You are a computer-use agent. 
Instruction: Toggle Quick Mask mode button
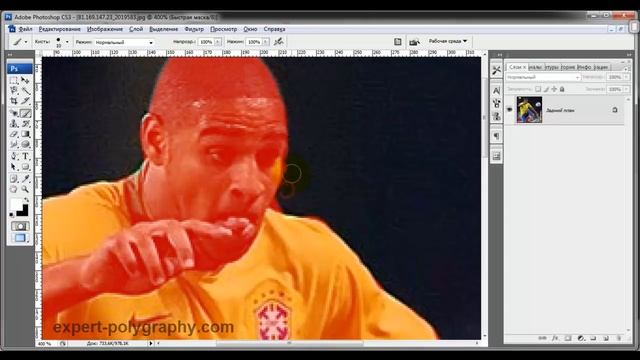tap(20, 226)
